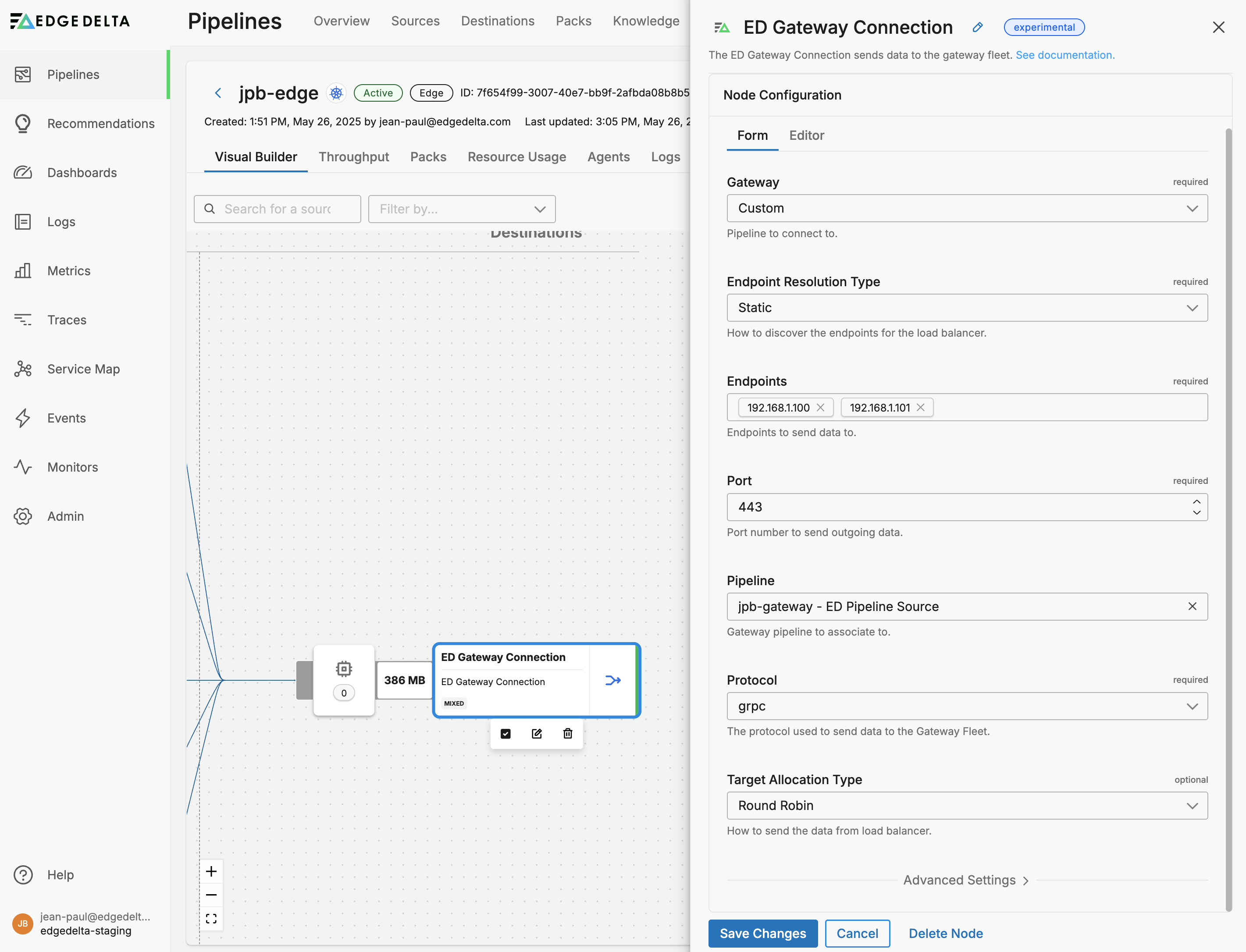Click Delete Node
Image resolution: width=1246 pixels, height=952 pixels.
click(946, 933)
